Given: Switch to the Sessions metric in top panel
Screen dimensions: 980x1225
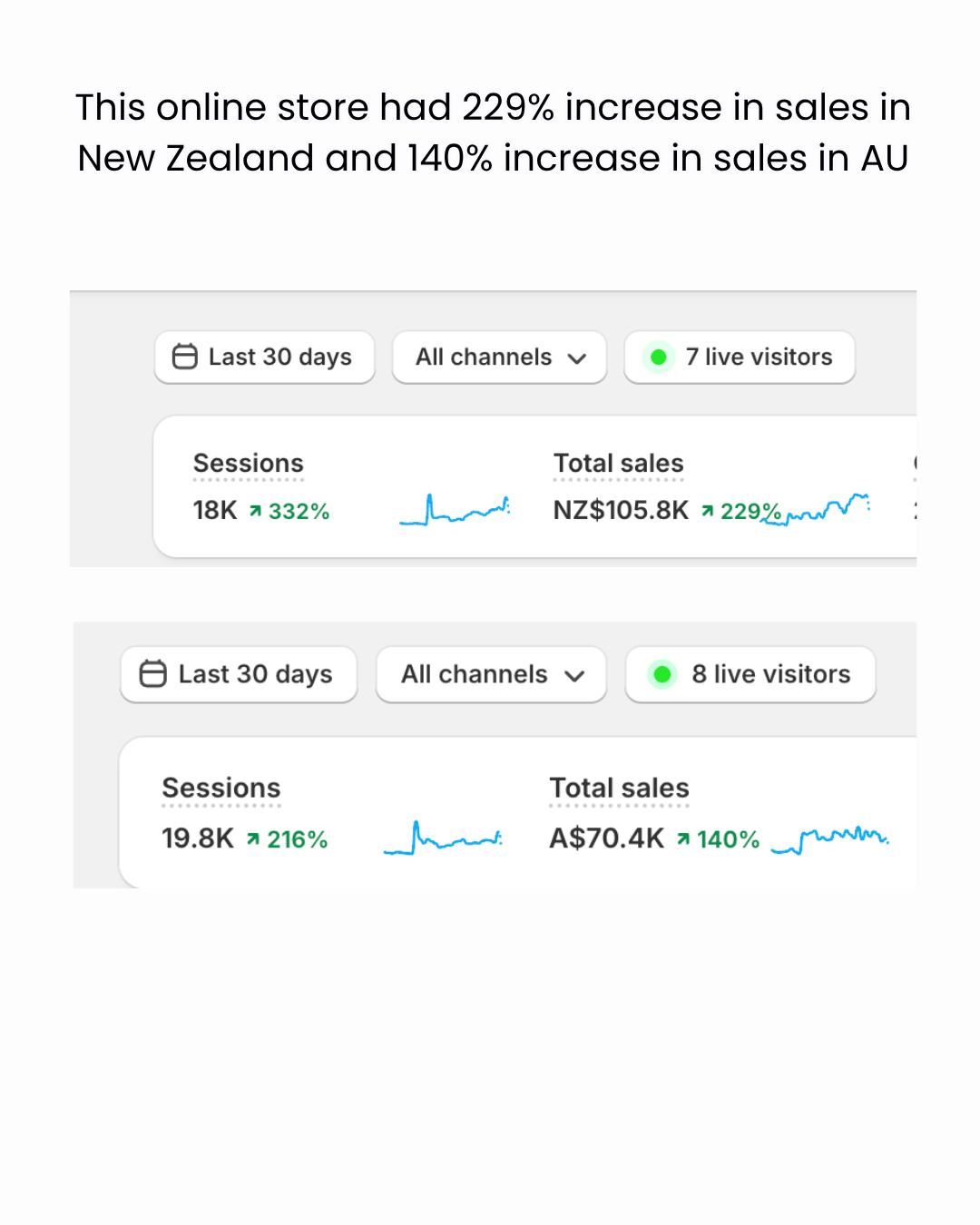Looking at the screenshot, I should pyautogui.click(x=248, y=463).
